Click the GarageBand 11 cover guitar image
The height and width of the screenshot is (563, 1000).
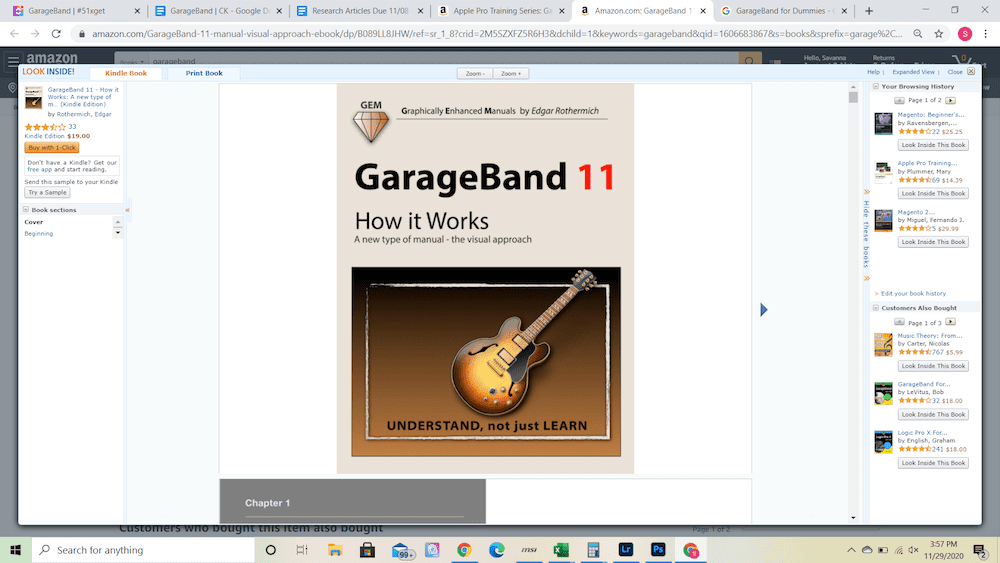(x=486, y=362)
